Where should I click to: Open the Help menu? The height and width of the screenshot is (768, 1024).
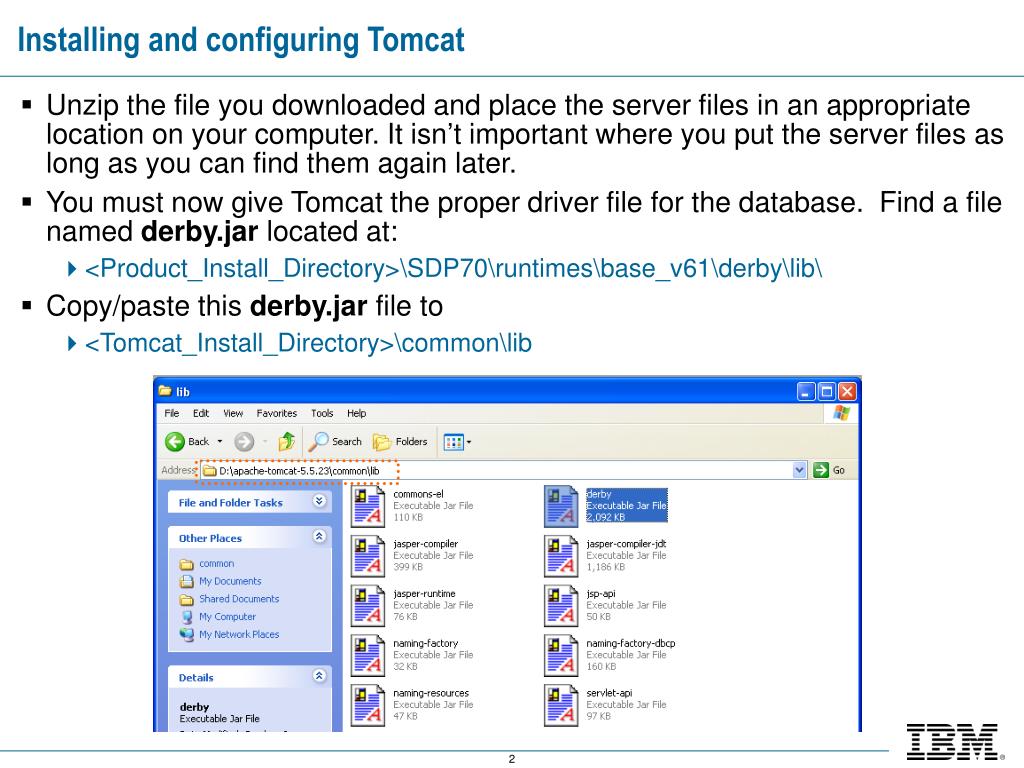(357, 413)
